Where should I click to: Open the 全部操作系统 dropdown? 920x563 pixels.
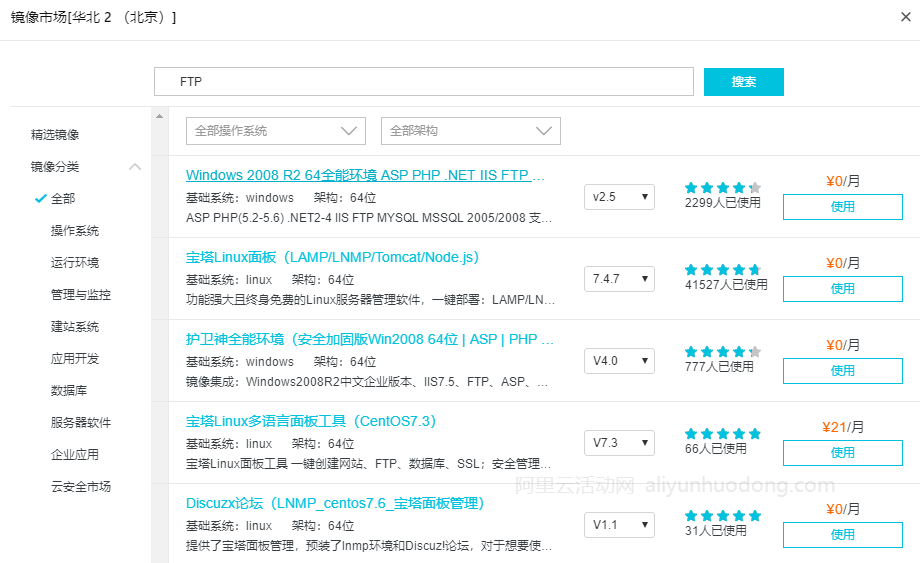[276, 131]
